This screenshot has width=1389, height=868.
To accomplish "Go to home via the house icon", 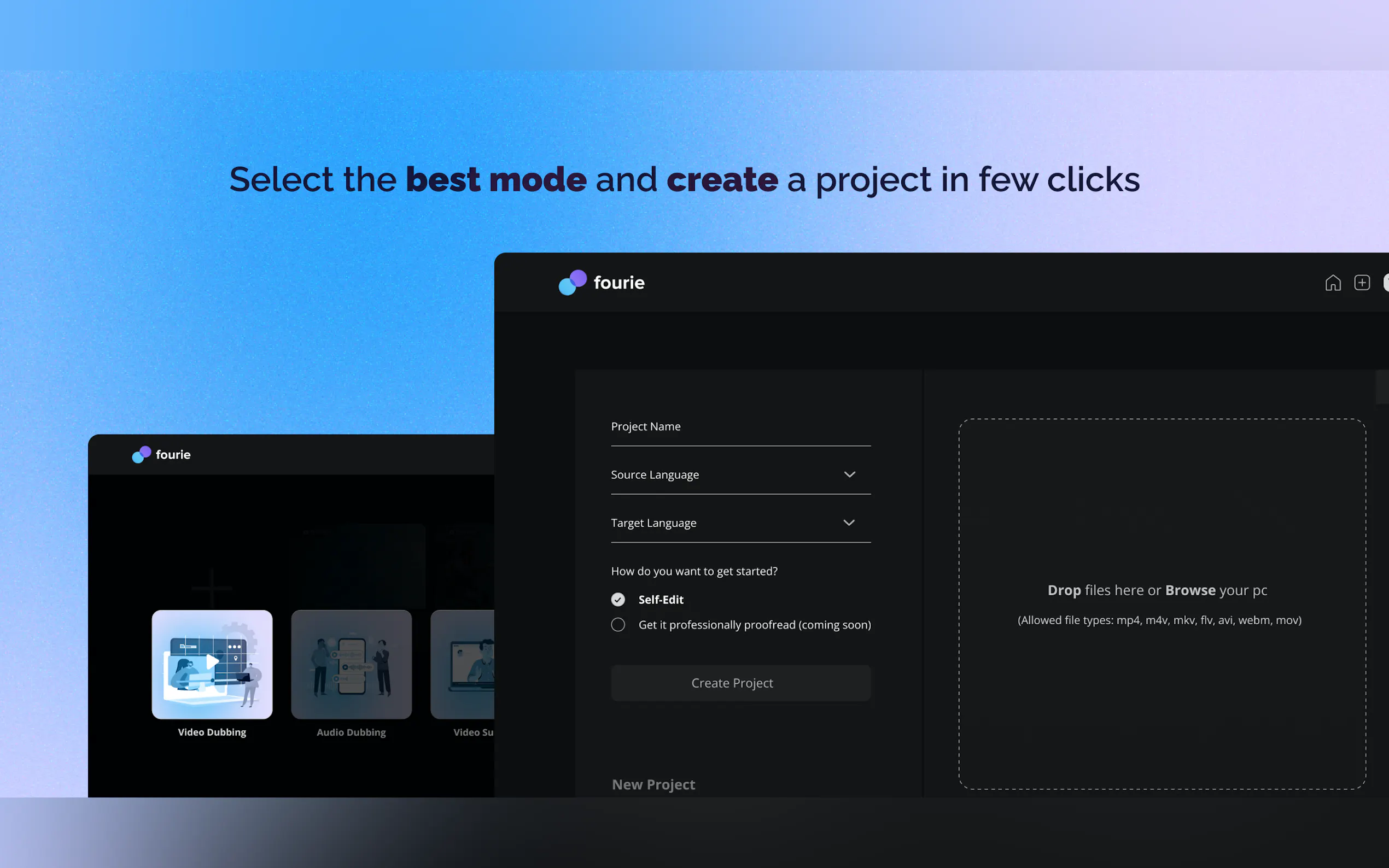I will coord(1333,283).
